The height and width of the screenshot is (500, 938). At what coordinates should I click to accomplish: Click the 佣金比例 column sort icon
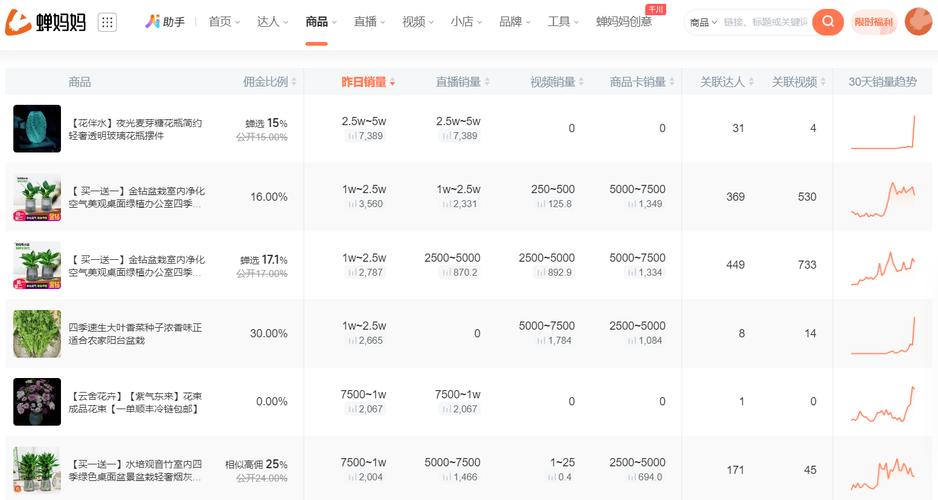click(293, 82)
